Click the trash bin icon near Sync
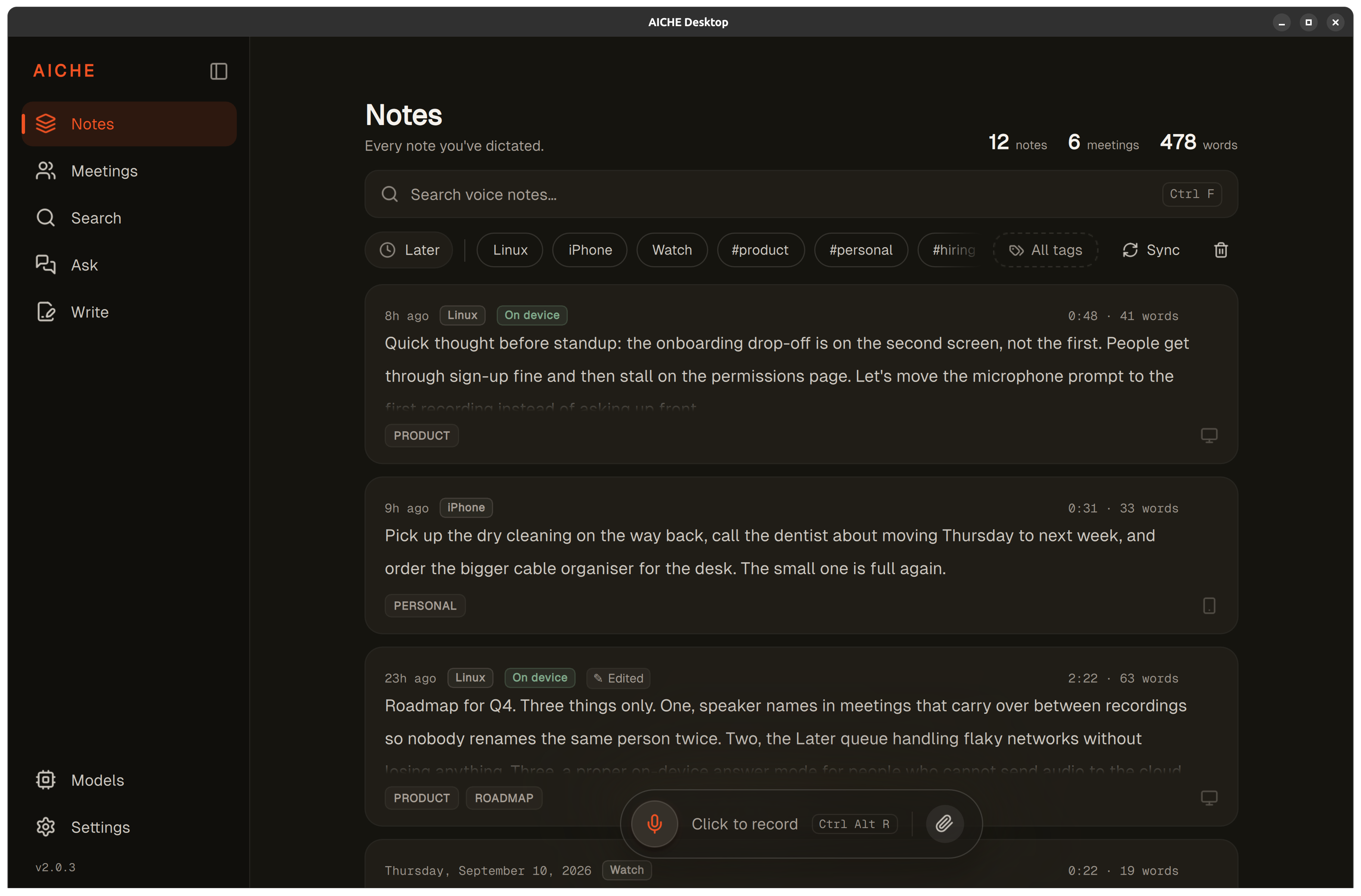Screen dimensions: 1361x896 pos(1221,250)
